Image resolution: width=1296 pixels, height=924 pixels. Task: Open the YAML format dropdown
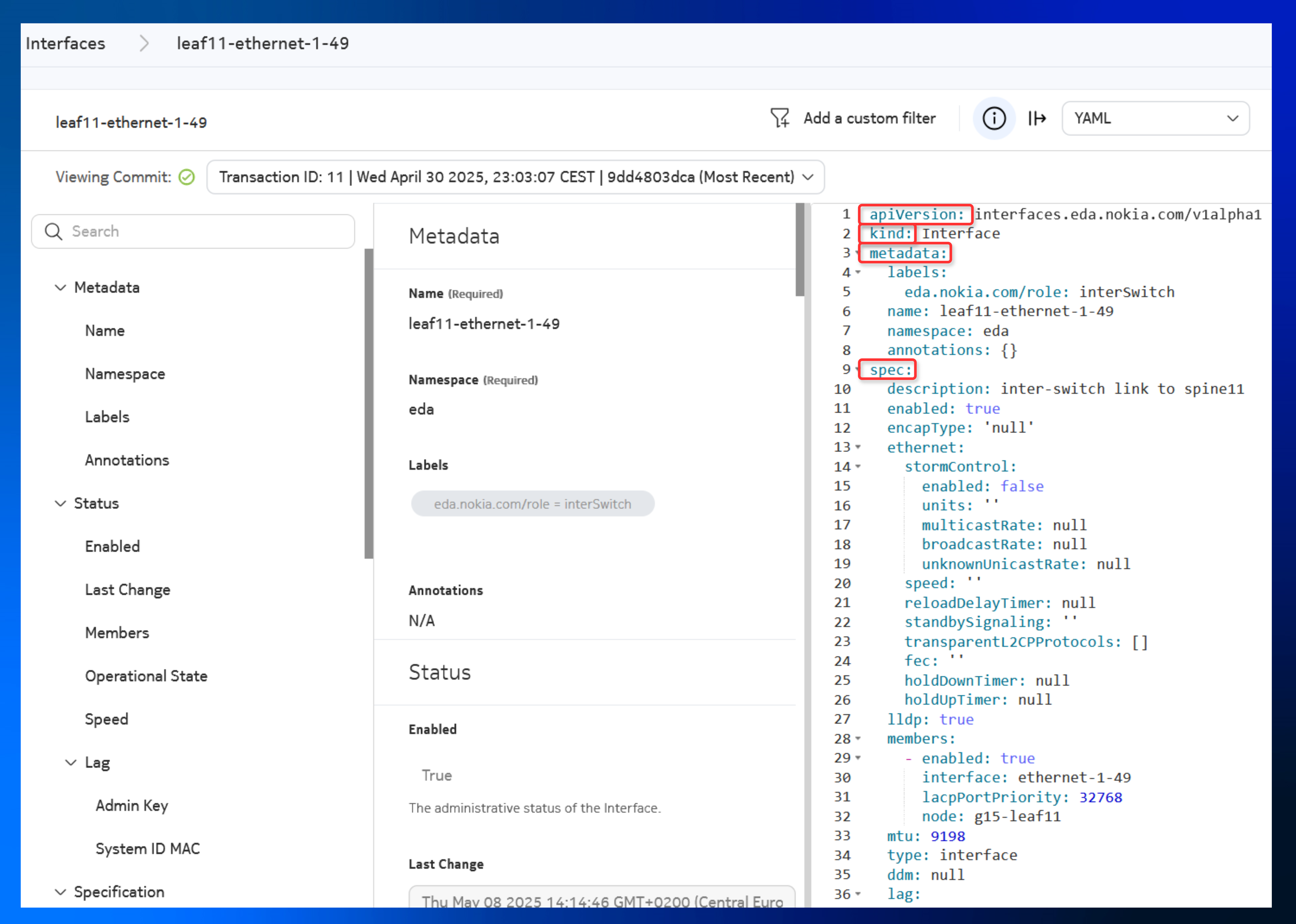tap(1155, 118)
